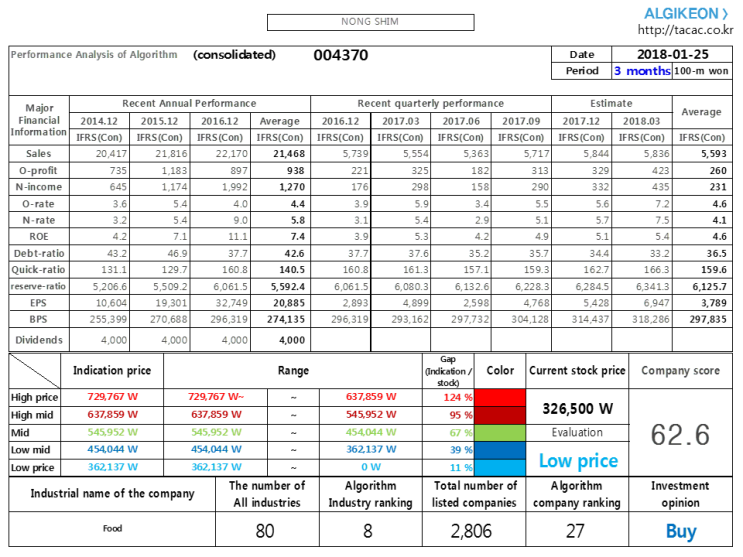The image size is (743, 557).
Task: Select High price indication 729,767 W
Action: 112,397
